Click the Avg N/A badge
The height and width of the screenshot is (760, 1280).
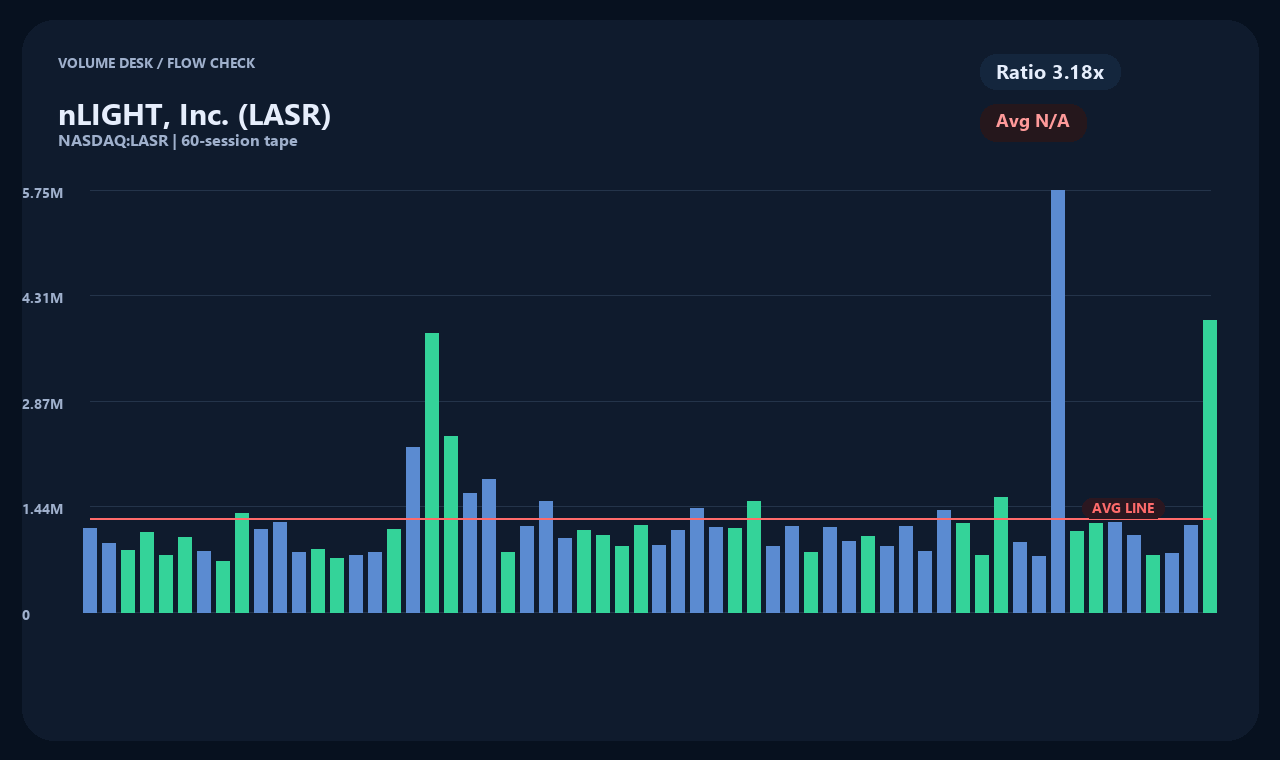[1033, 122]
